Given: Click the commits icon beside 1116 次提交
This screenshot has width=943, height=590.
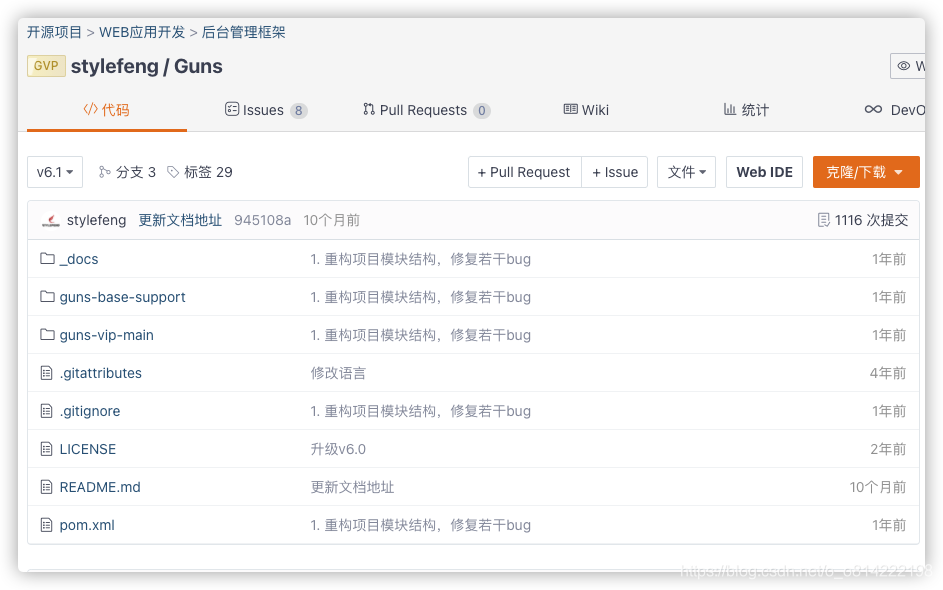Looking at the screenshot, I should 823,220.
